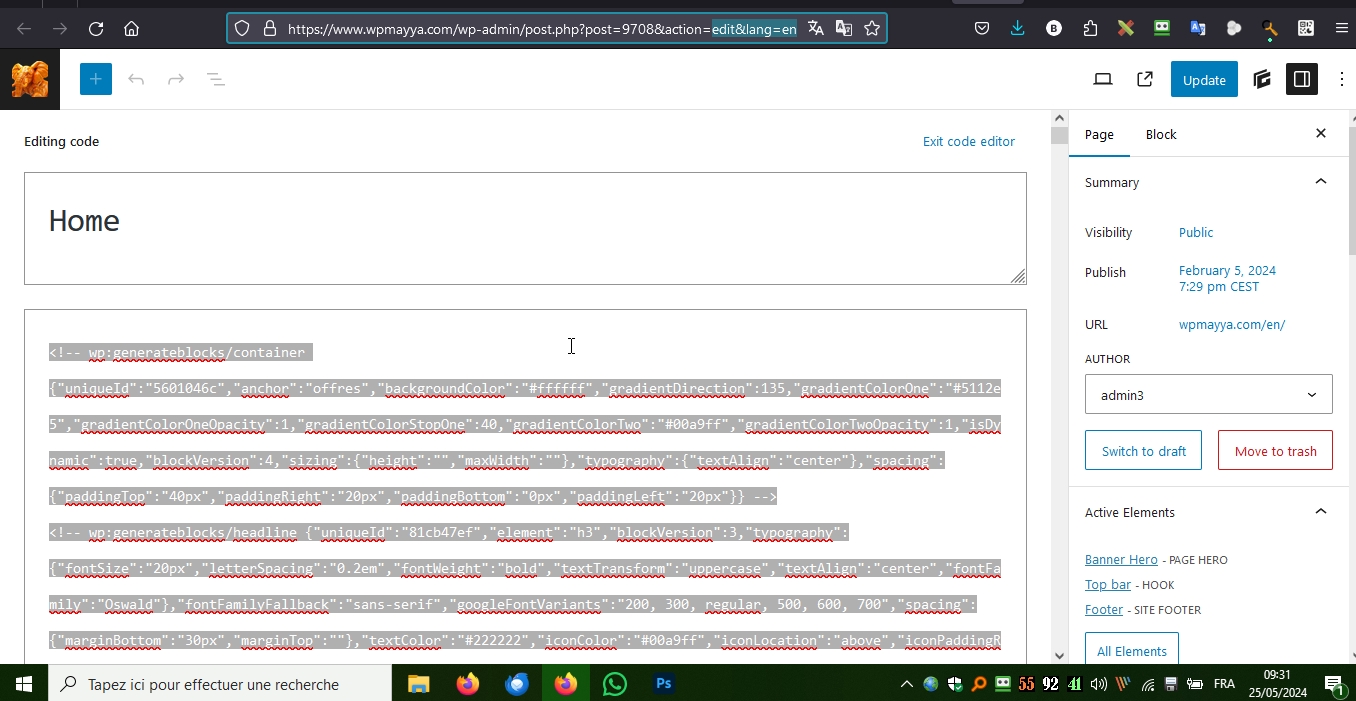The image size is (1356, 701).
Task: Click the volume speaker tray icon
Action: [x=1099, y=684]
